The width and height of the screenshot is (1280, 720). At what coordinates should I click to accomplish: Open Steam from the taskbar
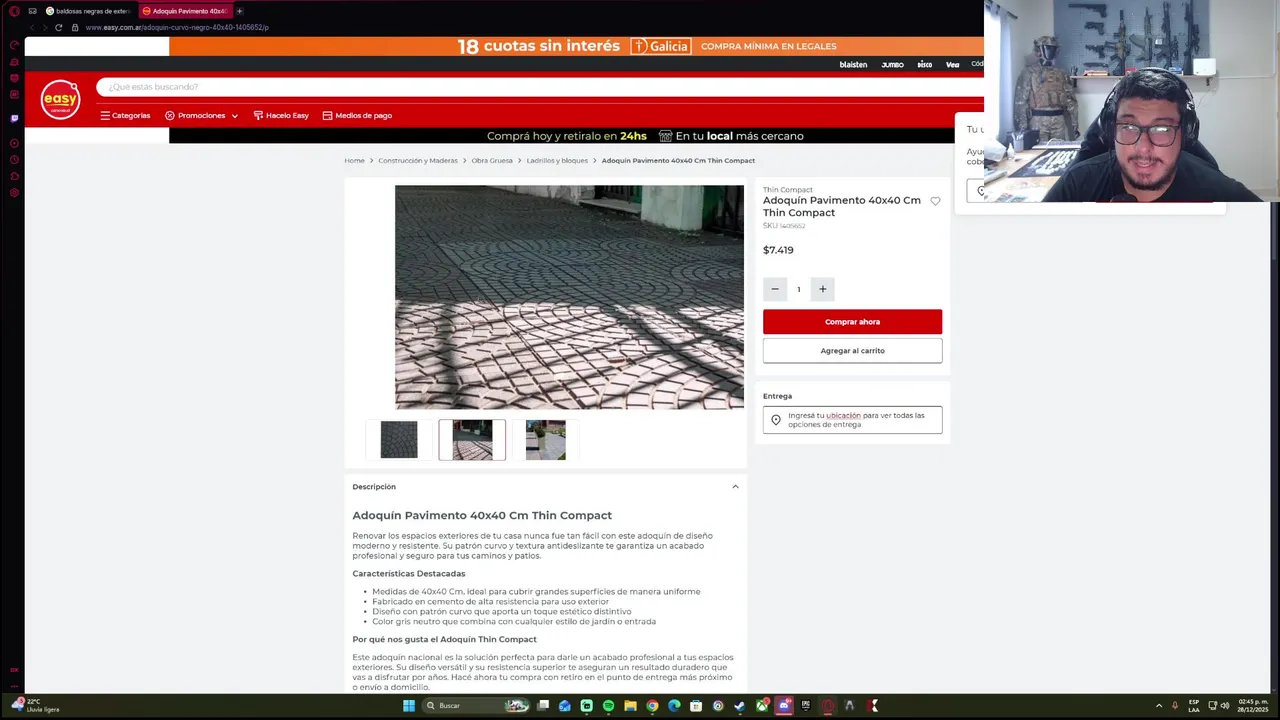tap(740, 706)
